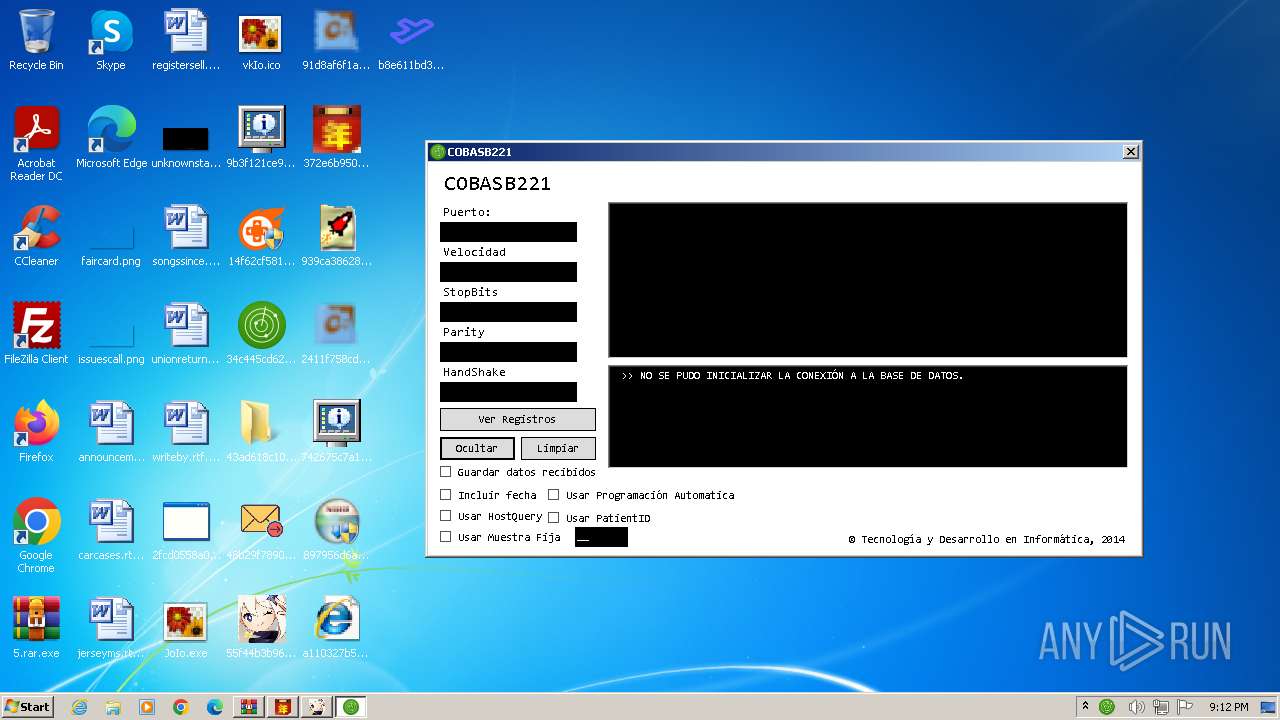Viewport: 1280px width, 720px height.
Task: Click the volume speaker tray icon
Action: 1136,707
